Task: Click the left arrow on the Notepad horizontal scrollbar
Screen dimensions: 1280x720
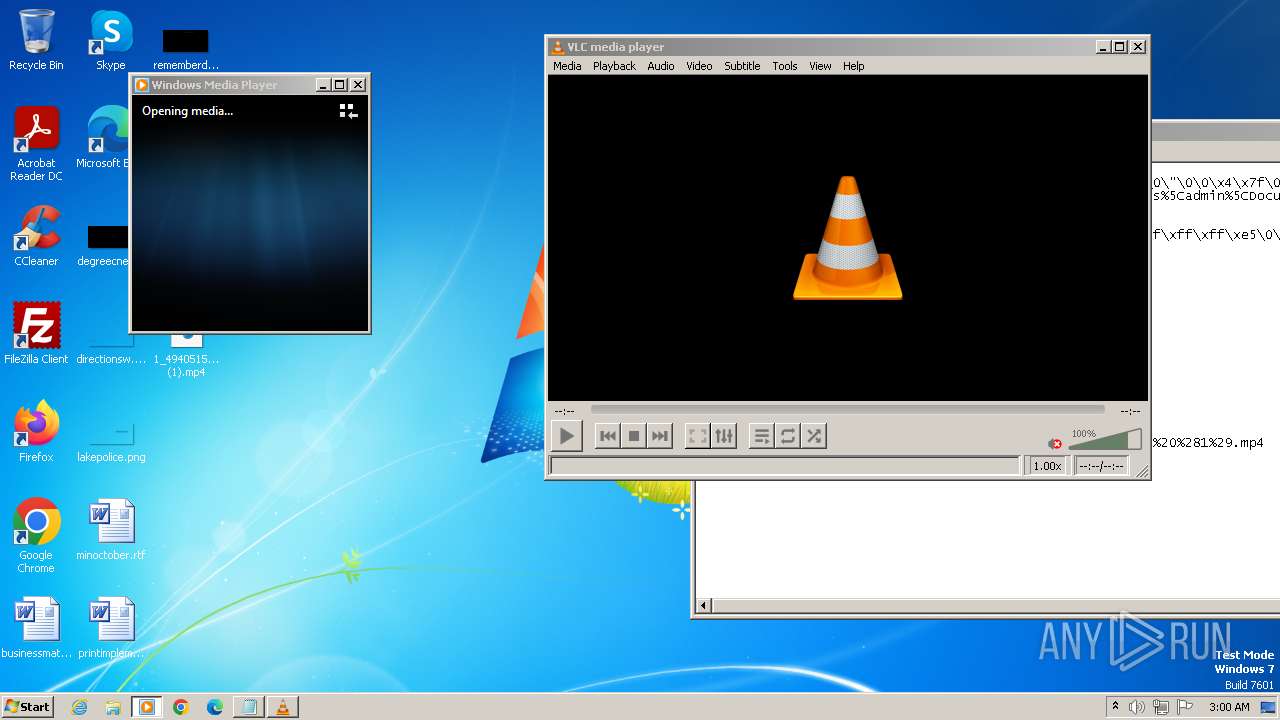Action: click(x=703, y=605)
